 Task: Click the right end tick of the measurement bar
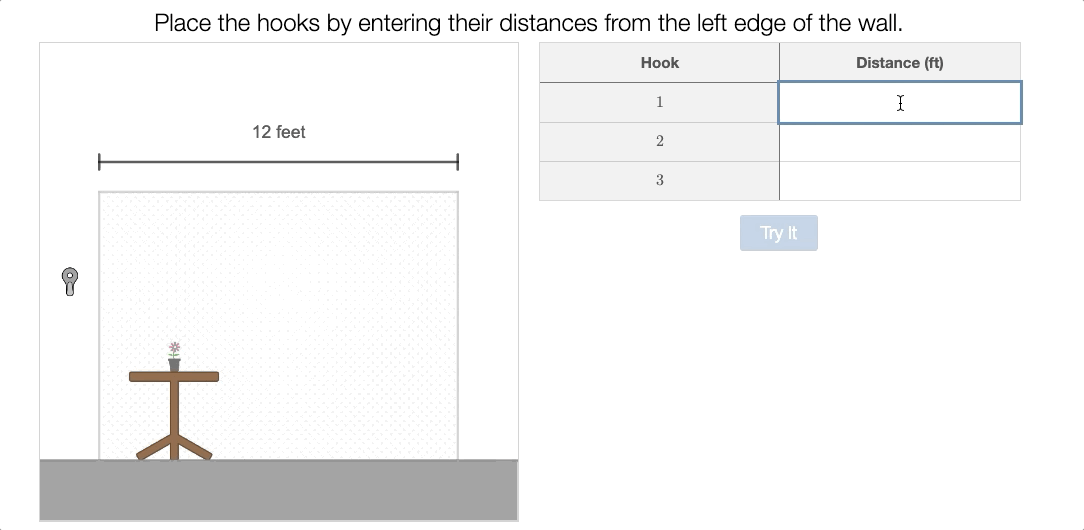[x=458, y=162]
